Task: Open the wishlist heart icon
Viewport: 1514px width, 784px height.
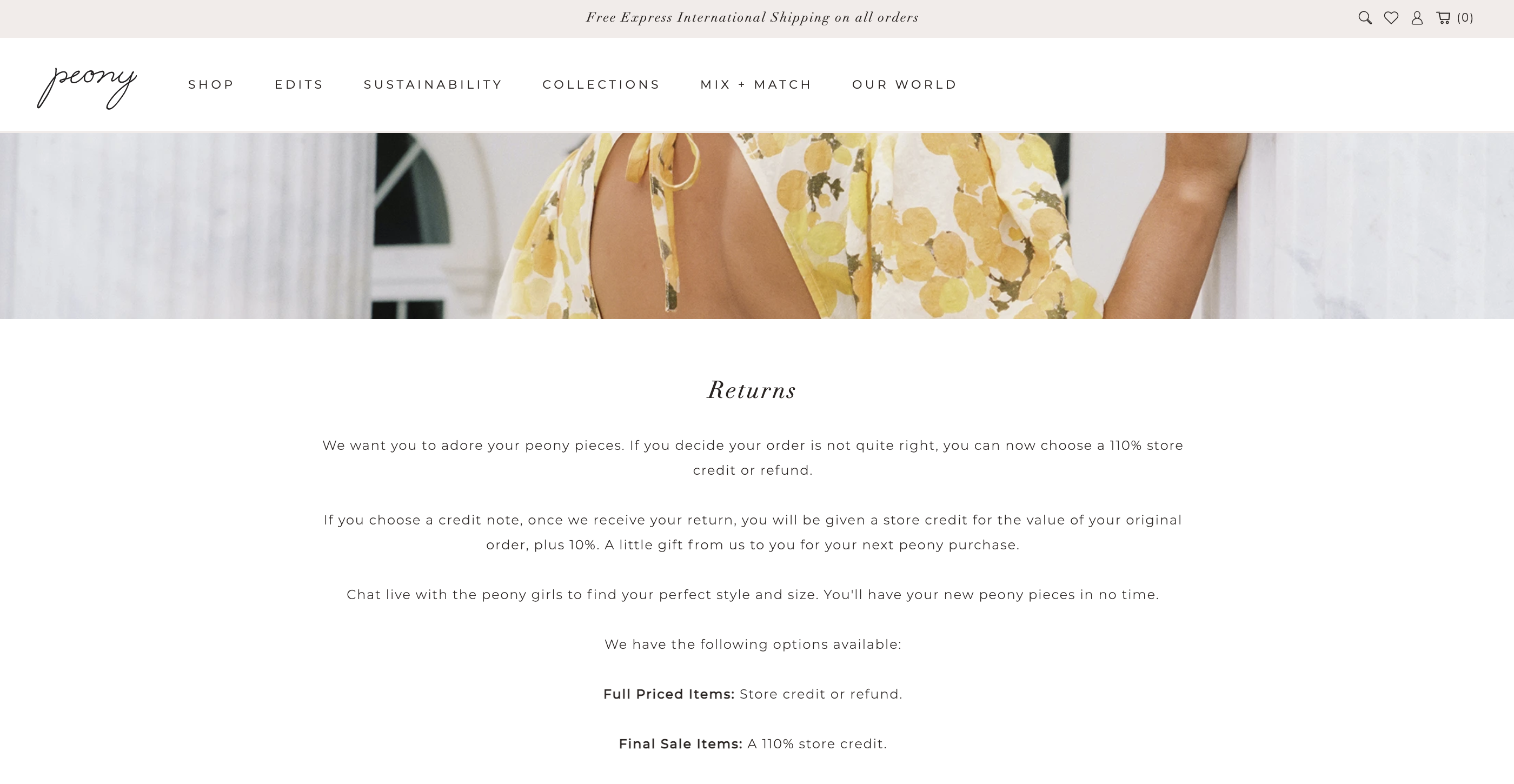Action: (x=1391, y=18)
